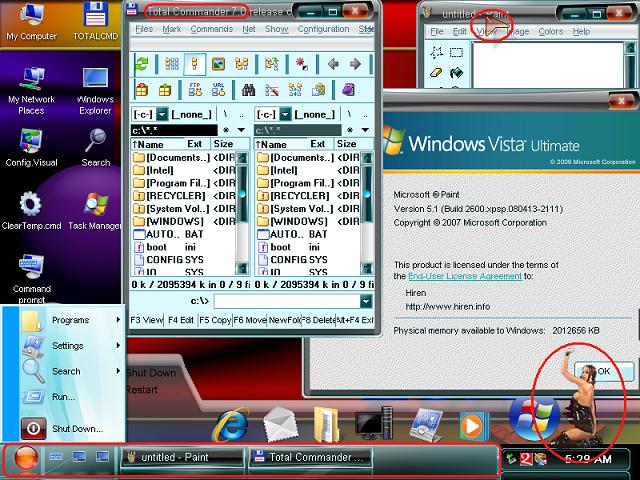The width and height of the screenshot is (640, 480).
Task: Open the Colors menu in Paint
Action: pyautogui.click(x=550, y=31)
